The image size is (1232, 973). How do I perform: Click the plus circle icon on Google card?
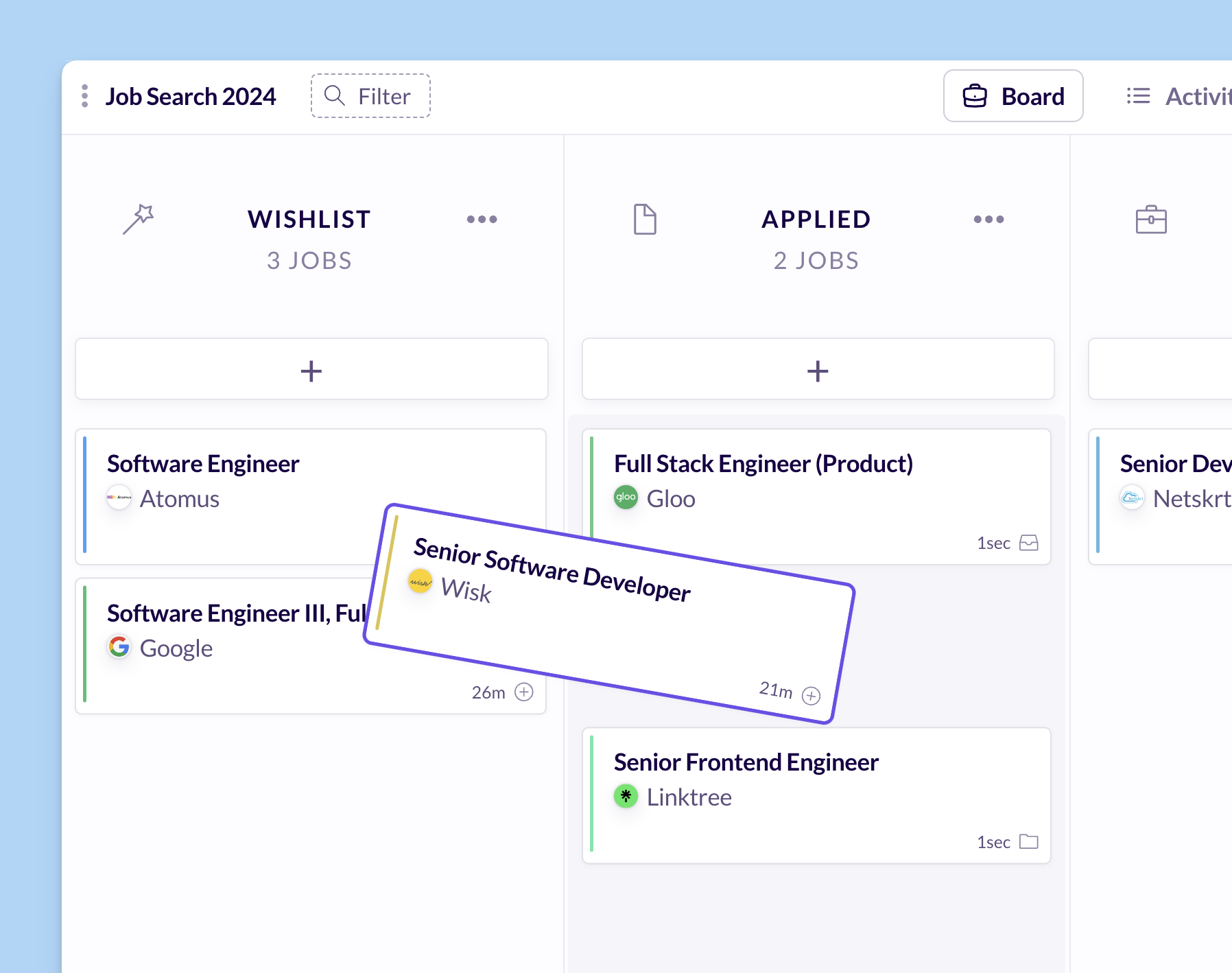[x=524, y=692]
